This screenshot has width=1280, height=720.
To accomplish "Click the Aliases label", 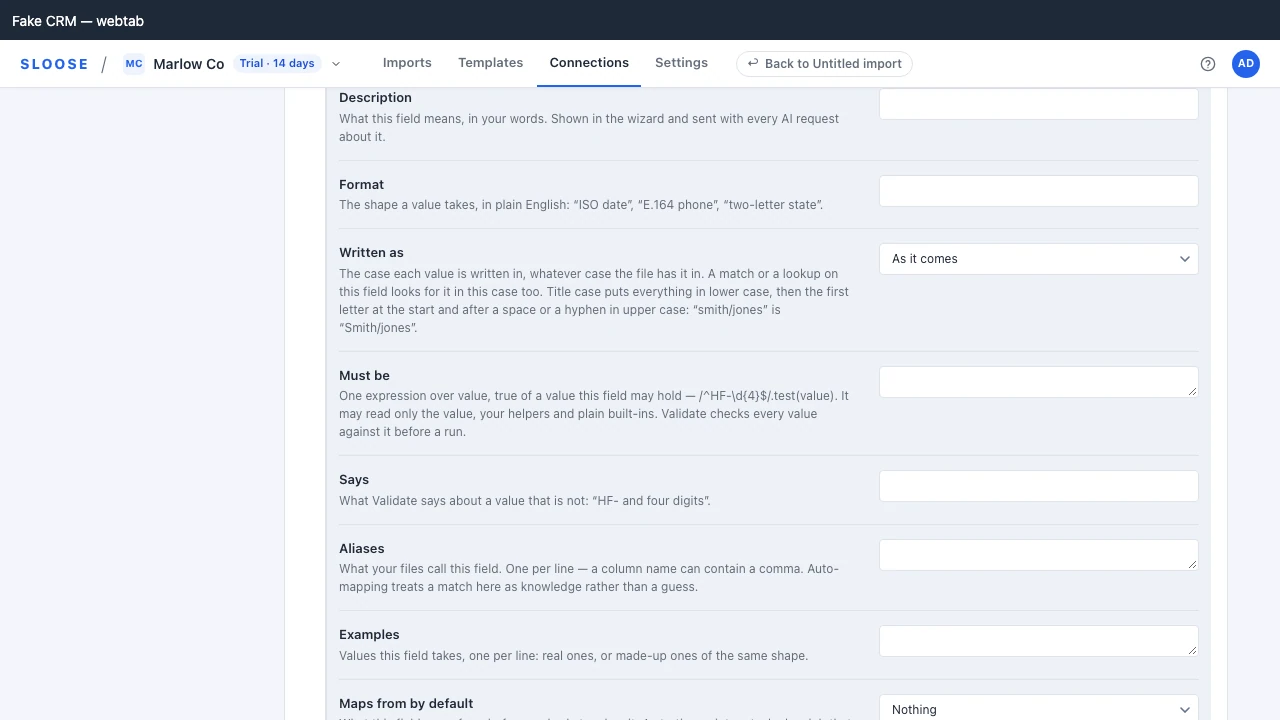I will pos(362,549).
